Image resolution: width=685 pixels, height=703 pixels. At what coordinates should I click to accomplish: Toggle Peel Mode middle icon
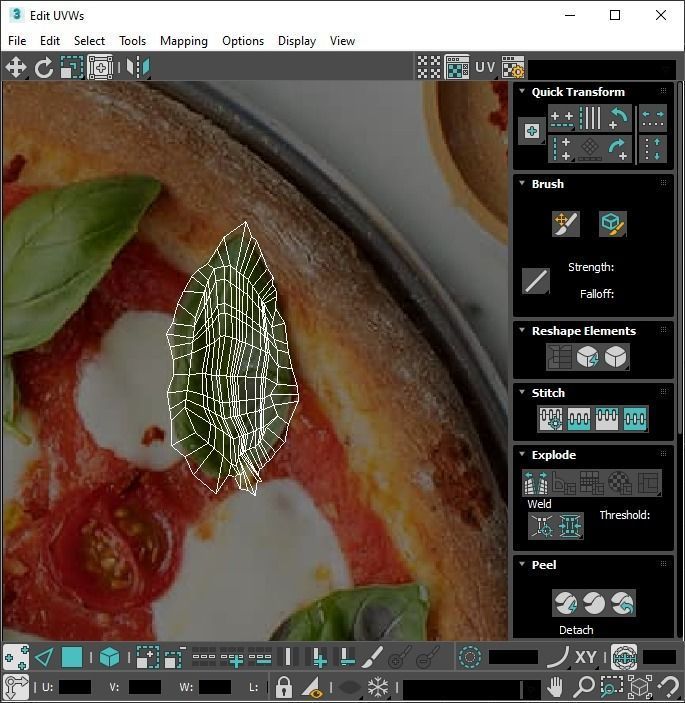point(594,603)
